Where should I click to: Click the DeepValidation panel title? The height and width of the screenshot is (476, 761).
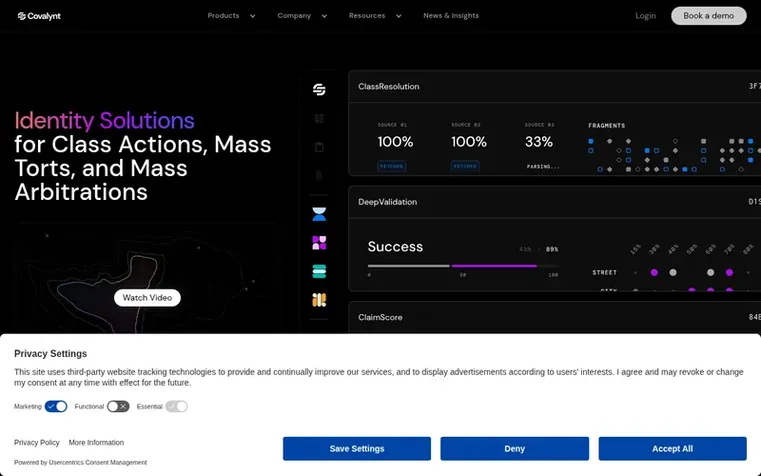(387, 202)
